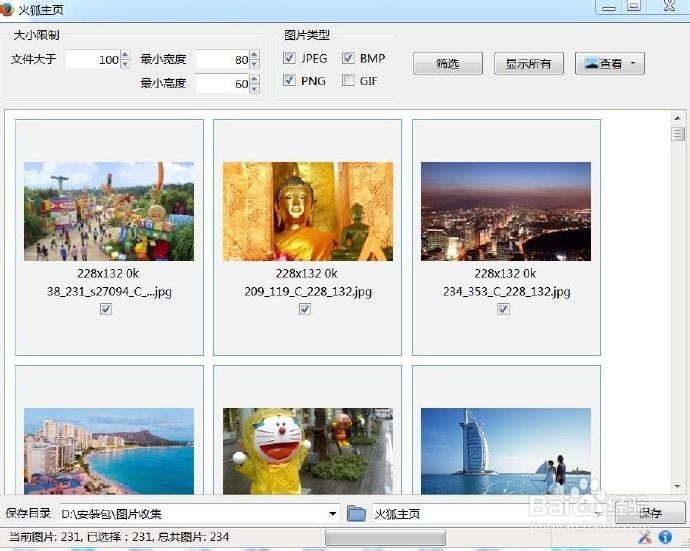The image size is (690, 551).
Task: Select the night city skyline thumbnail
Action: click(506, 211)
